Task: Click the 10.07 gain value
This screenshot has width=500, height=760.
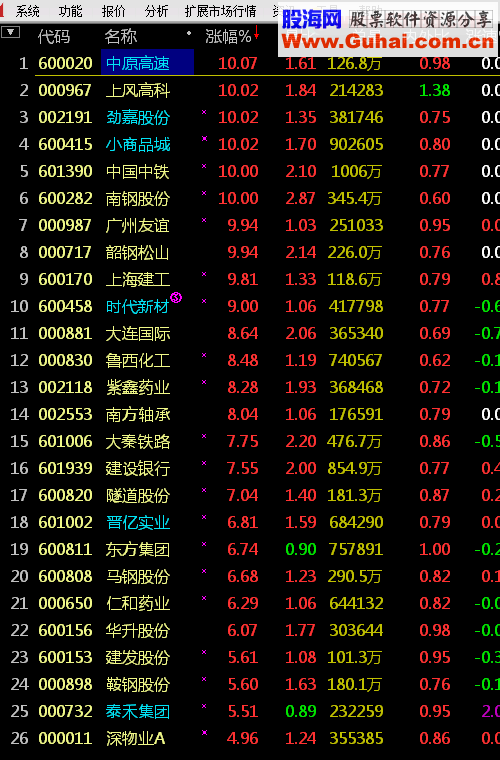Action: coord(238,63)
